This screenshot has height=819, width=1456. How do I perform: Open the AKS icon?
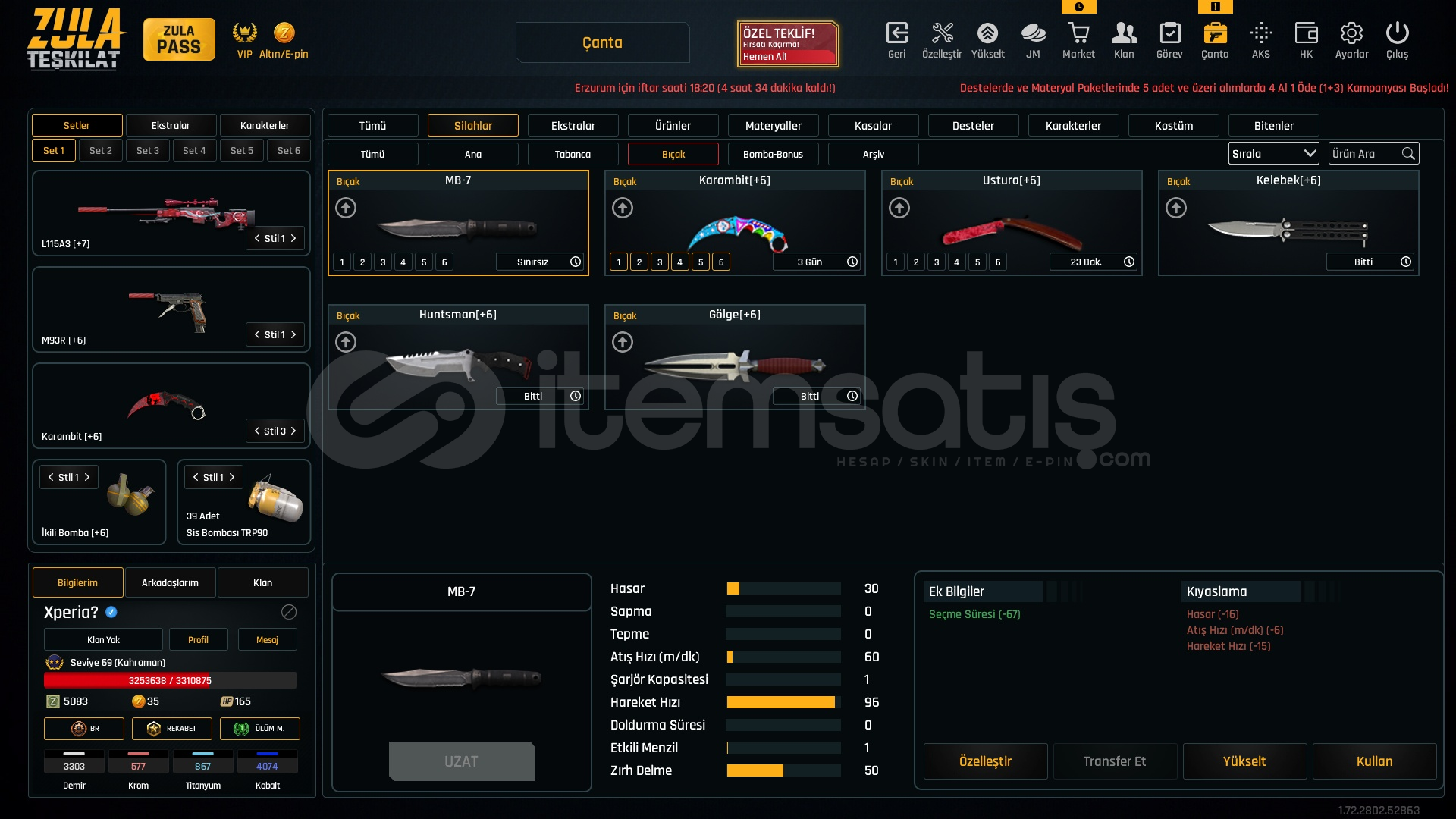point(1261,33)
